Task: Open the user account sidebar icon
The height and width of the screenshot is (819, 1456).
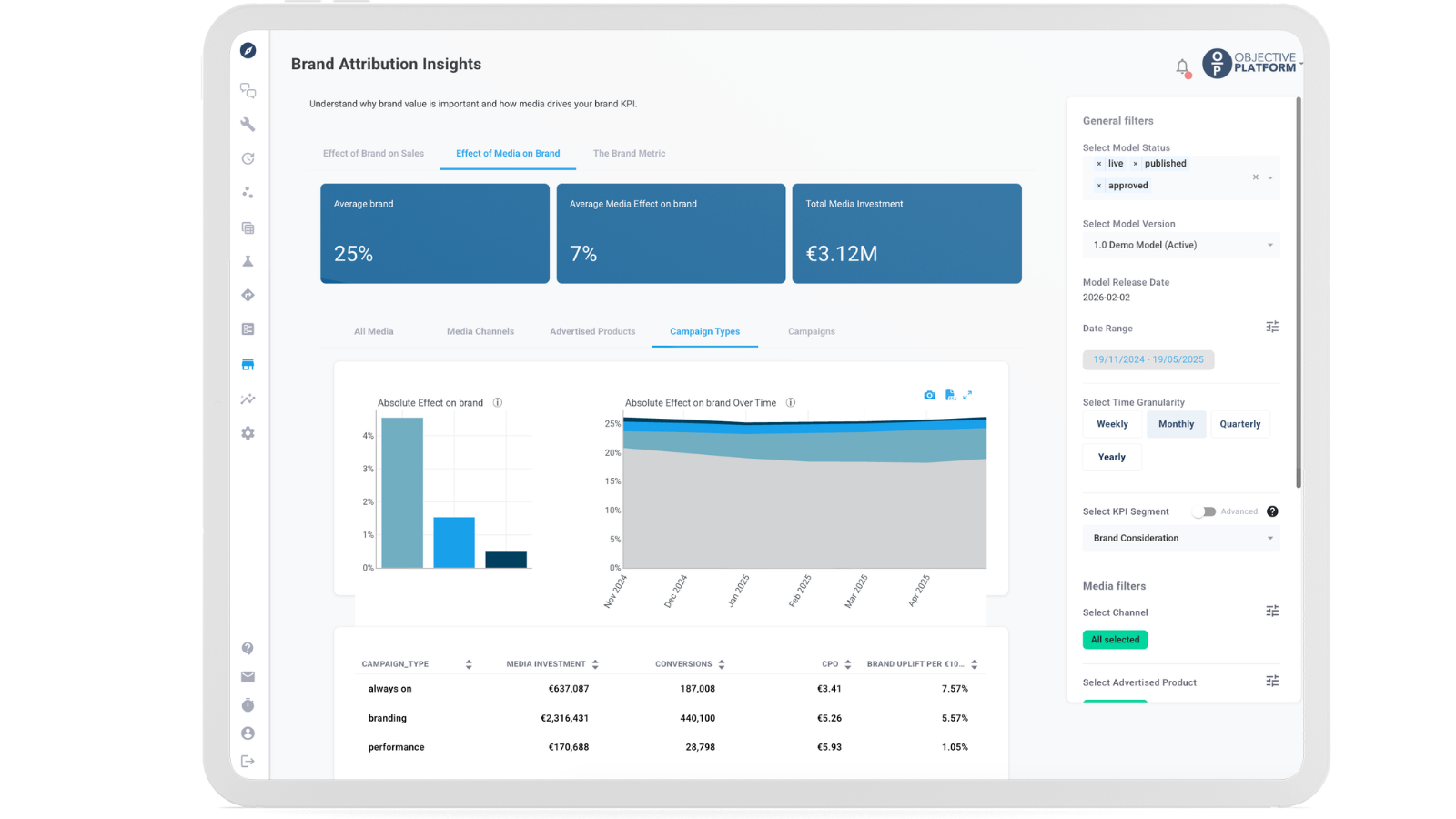Action: [248, 733]
